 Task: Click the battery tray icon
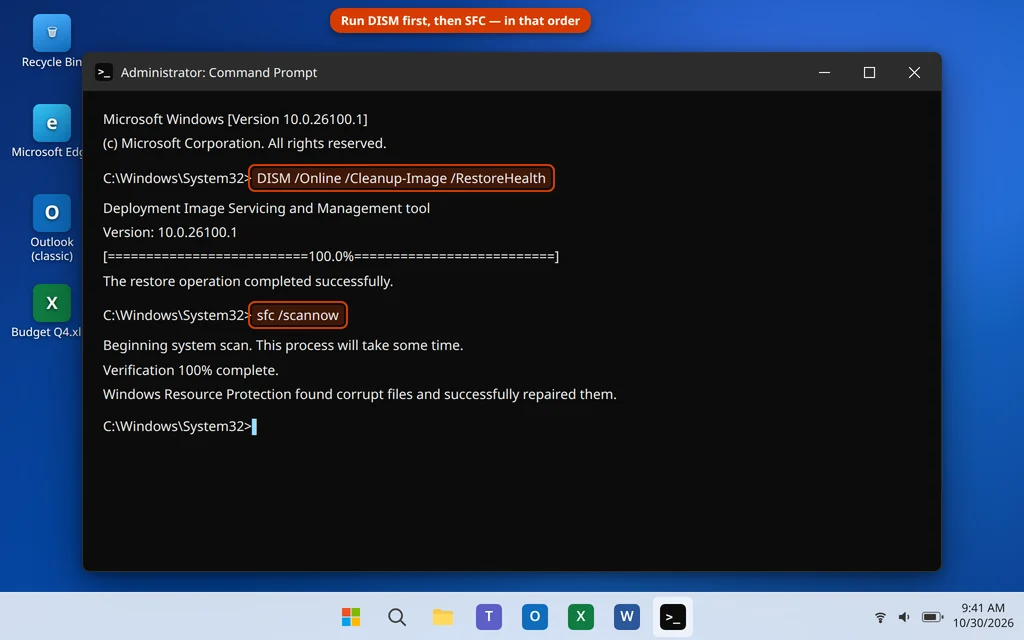click(932, 617)
